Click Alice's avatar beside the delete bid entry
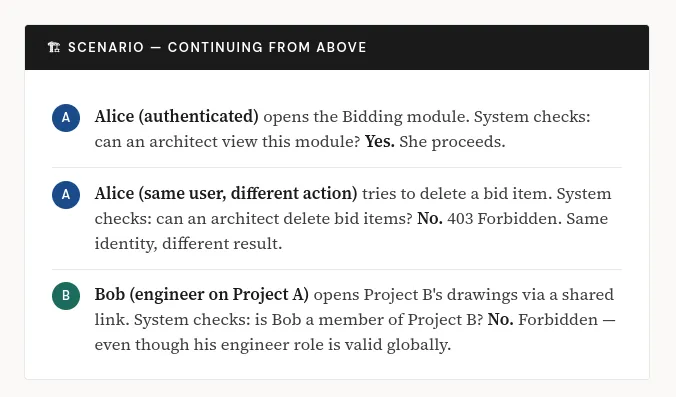The height and width of the screenshot is (397, 676). pyautogui.click(x=66, y=195)
